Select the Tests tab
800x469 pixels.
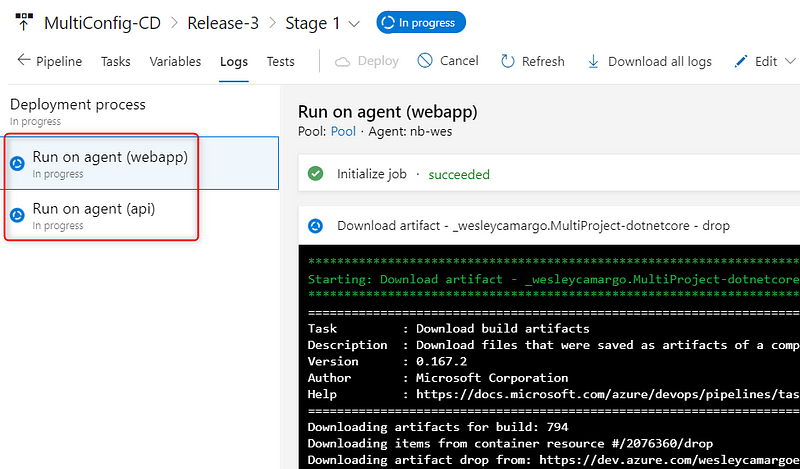point(280,61)
